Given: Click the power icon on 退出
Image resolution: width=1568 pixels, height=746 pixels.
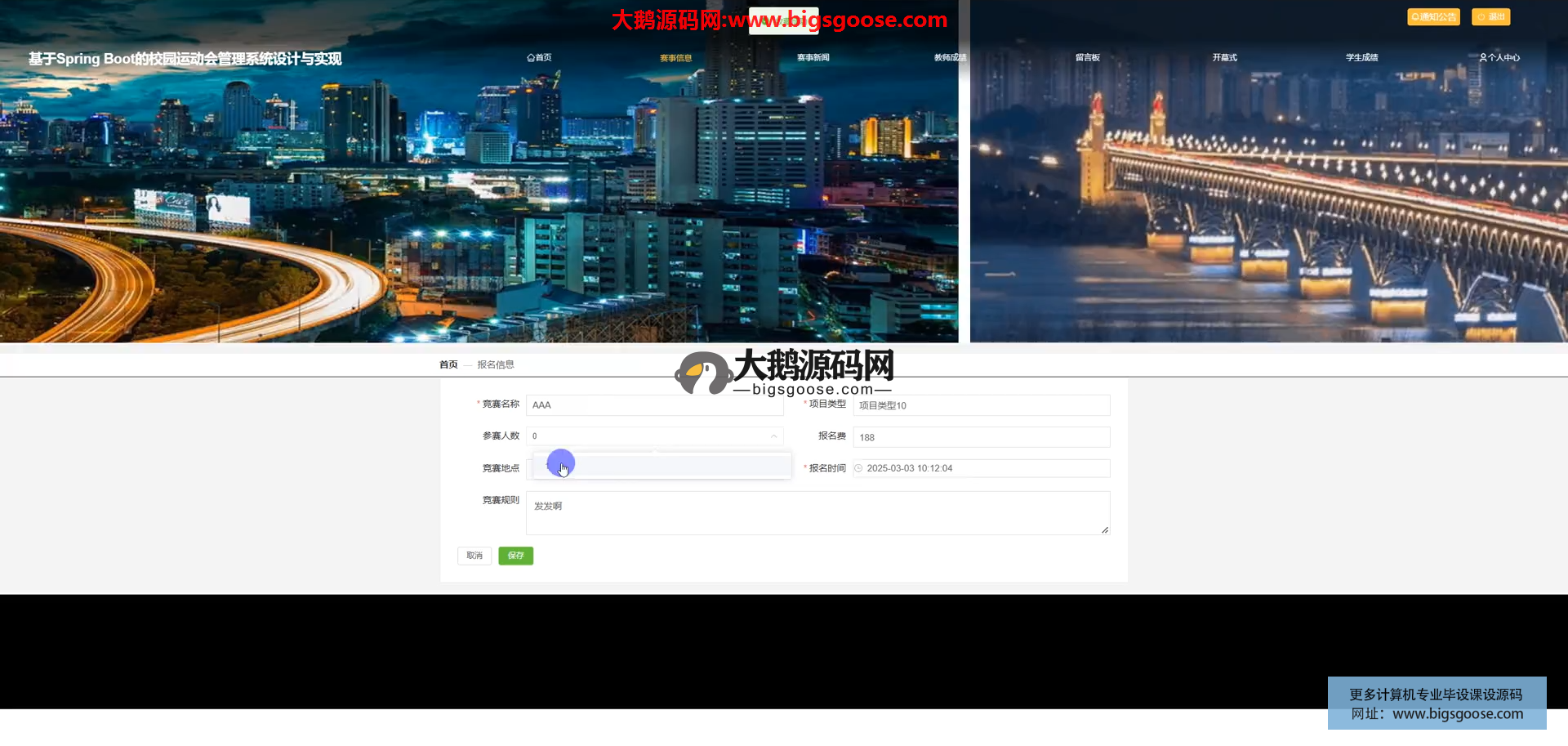Looking at the screenshot, I should coord(1481,17).
